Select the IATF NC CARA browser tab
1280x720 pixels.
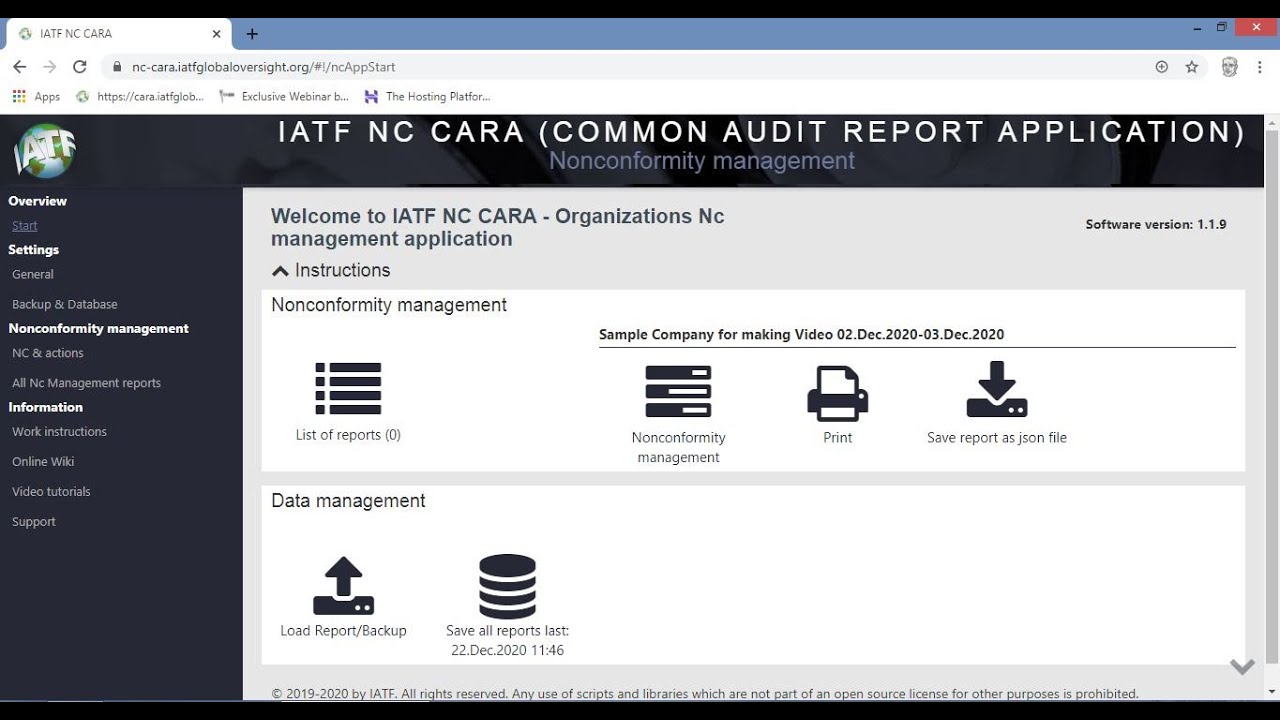[x=118, y=34]
